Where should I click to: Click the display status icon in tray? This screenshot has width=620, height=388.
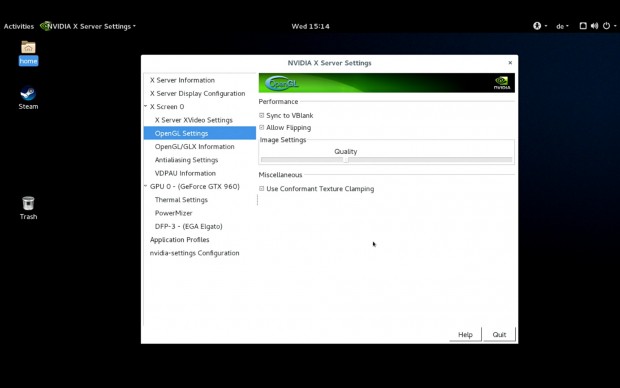point(583,26)
